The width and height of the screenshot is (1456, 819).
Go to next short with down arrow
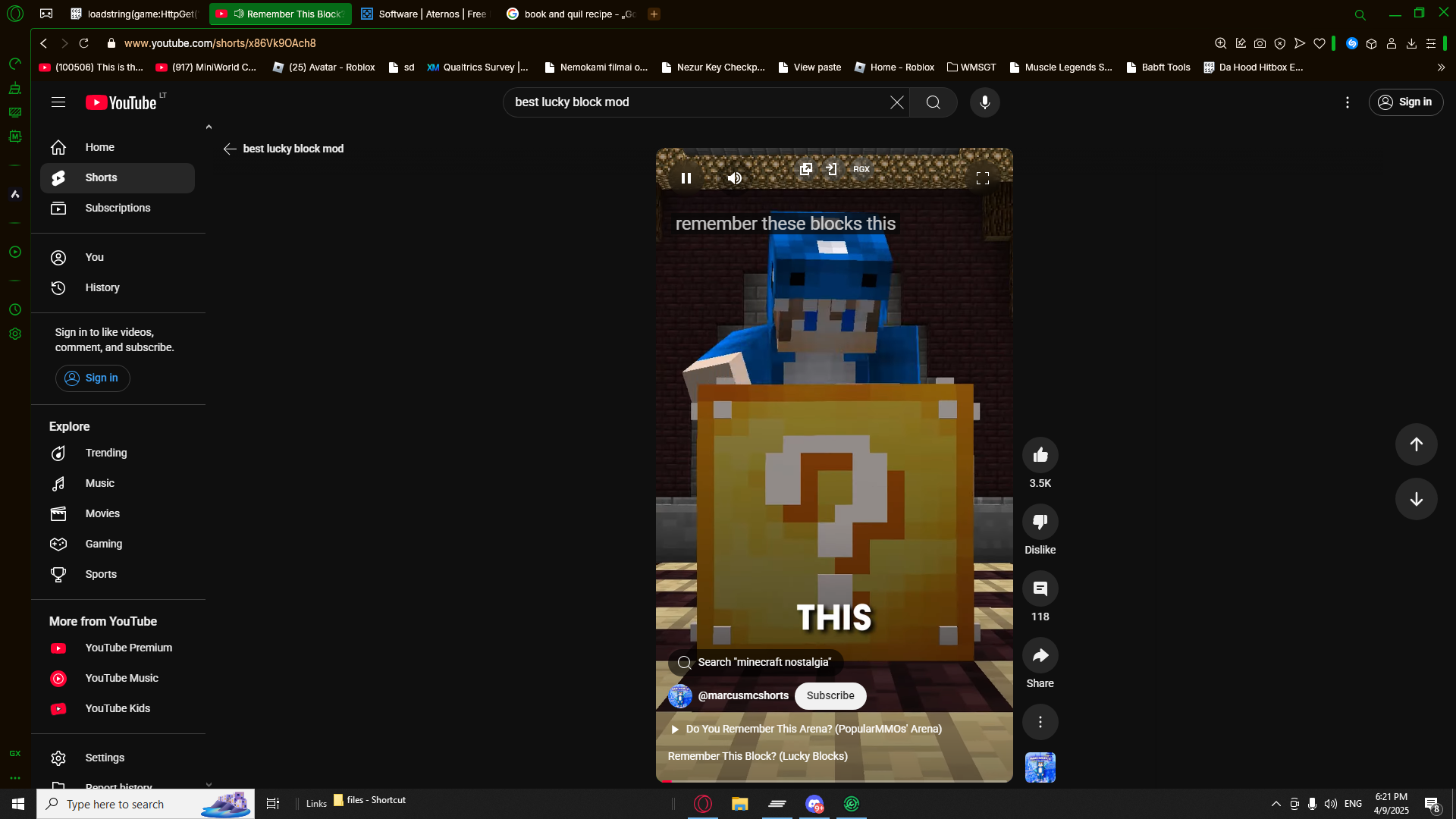(x=1417, y=499)
